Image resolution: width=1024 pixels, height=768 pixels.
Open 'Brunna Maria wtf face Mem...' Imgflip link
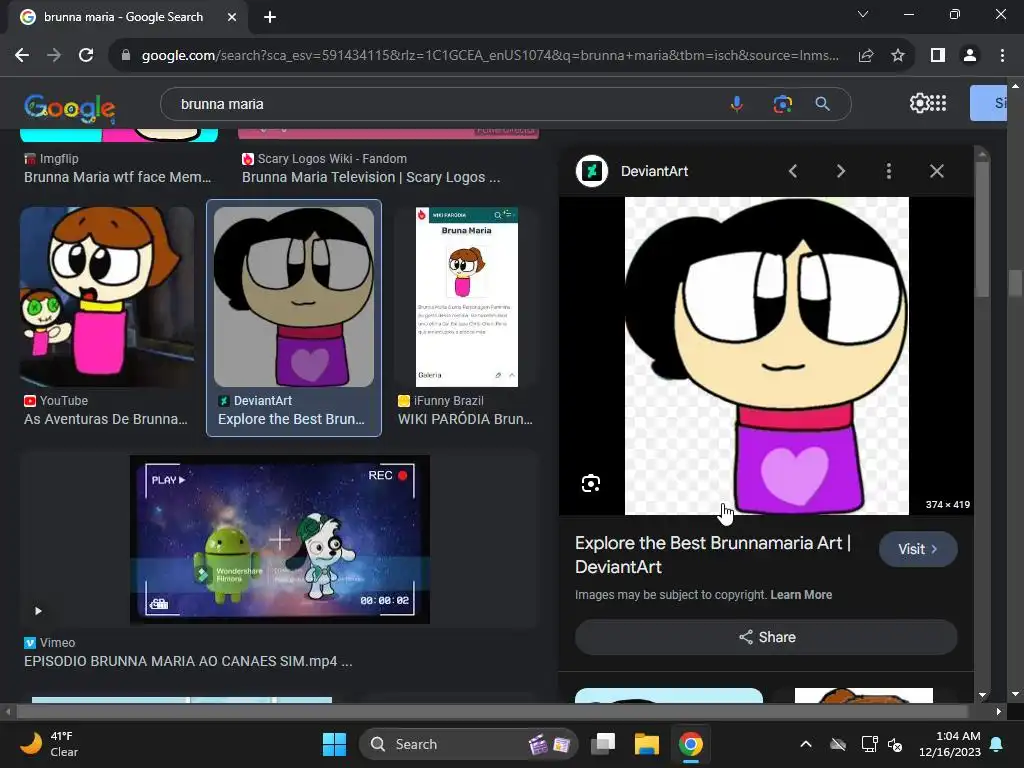[118, 177]
